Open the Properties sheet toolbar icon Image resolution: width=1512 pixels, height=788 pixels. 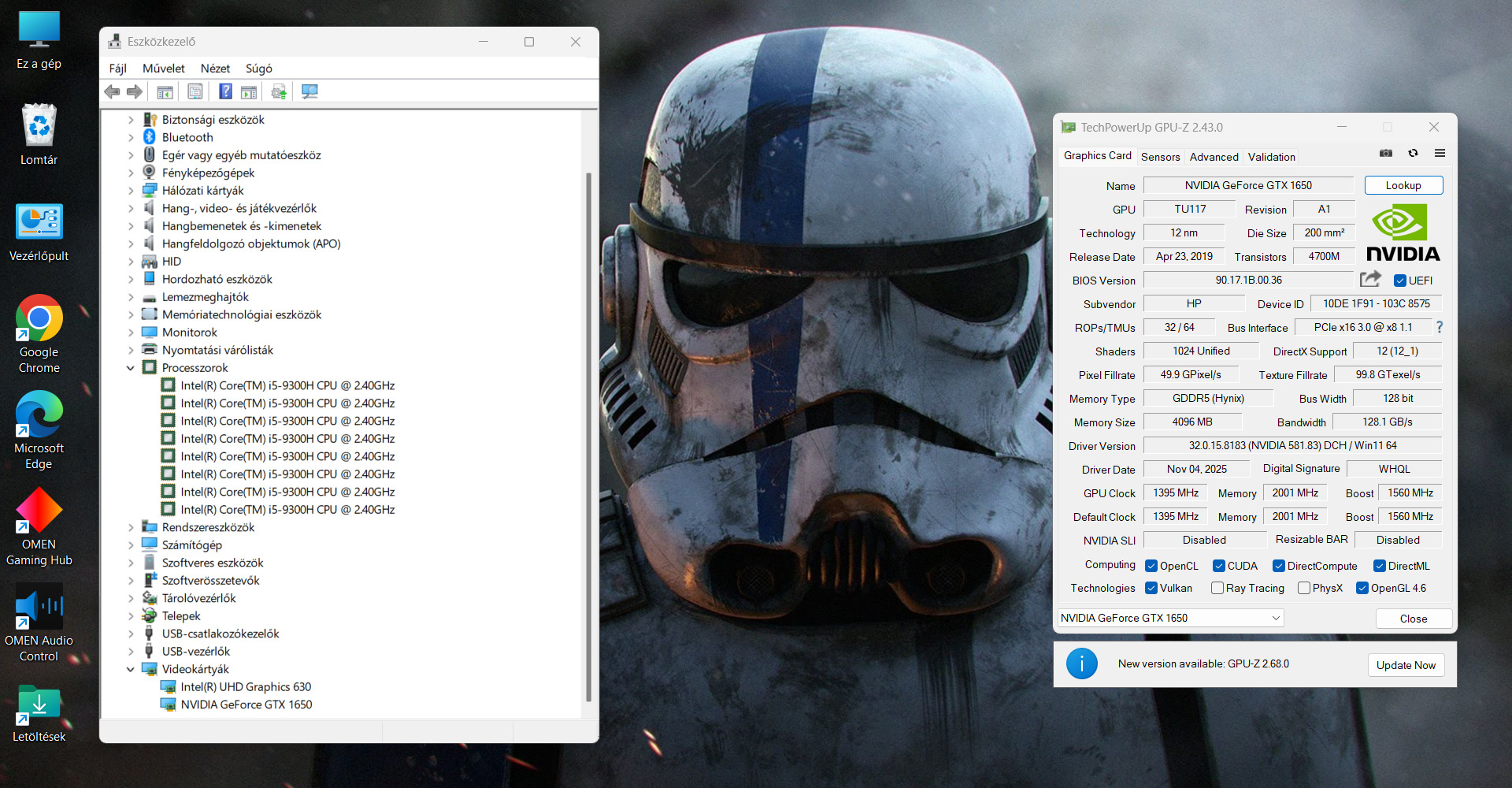pyautogui.click(x=195, y=92)
